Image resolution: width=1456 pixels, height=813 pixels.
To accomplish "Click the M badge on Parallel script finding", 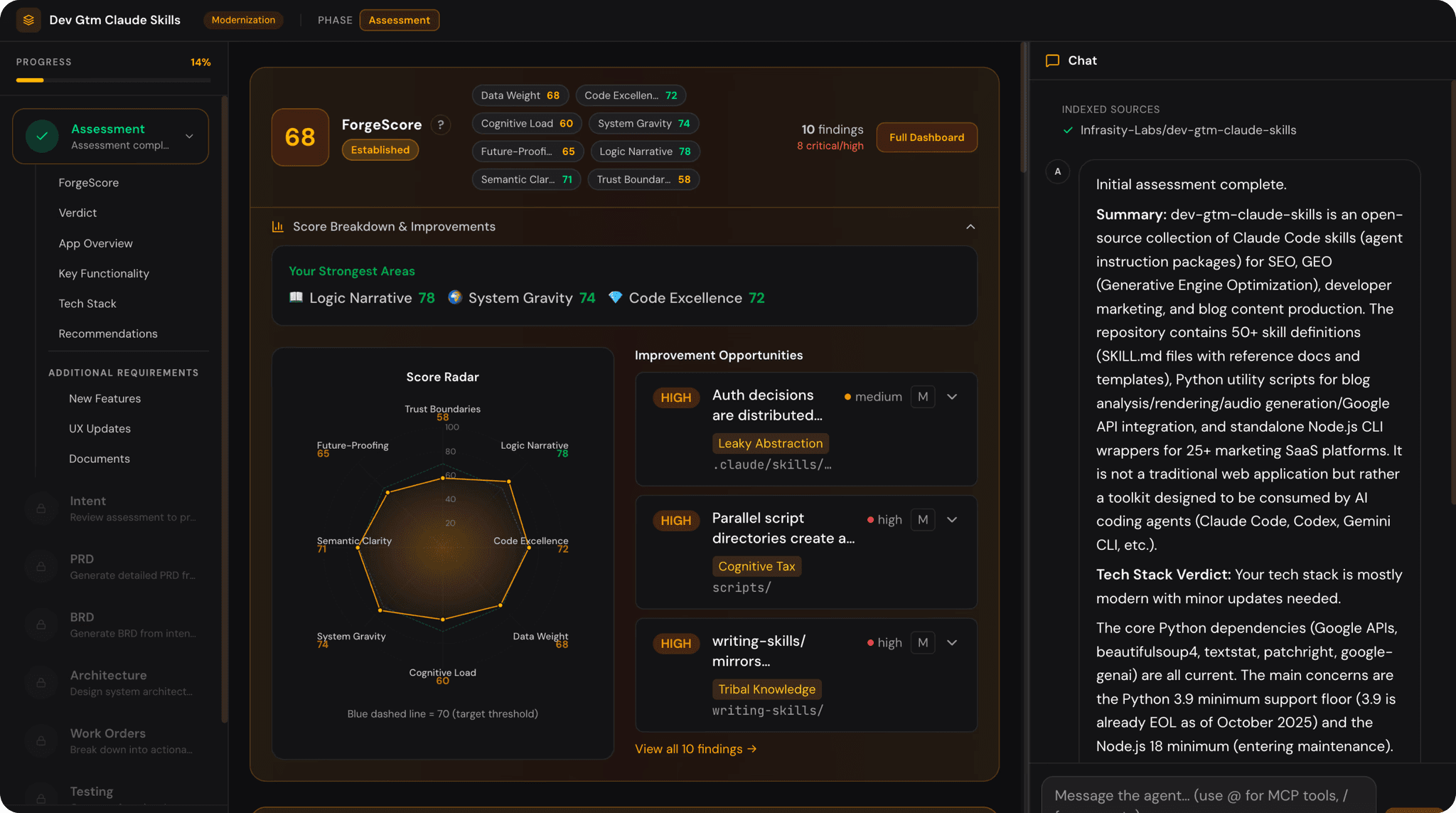I will pos(923,520).
